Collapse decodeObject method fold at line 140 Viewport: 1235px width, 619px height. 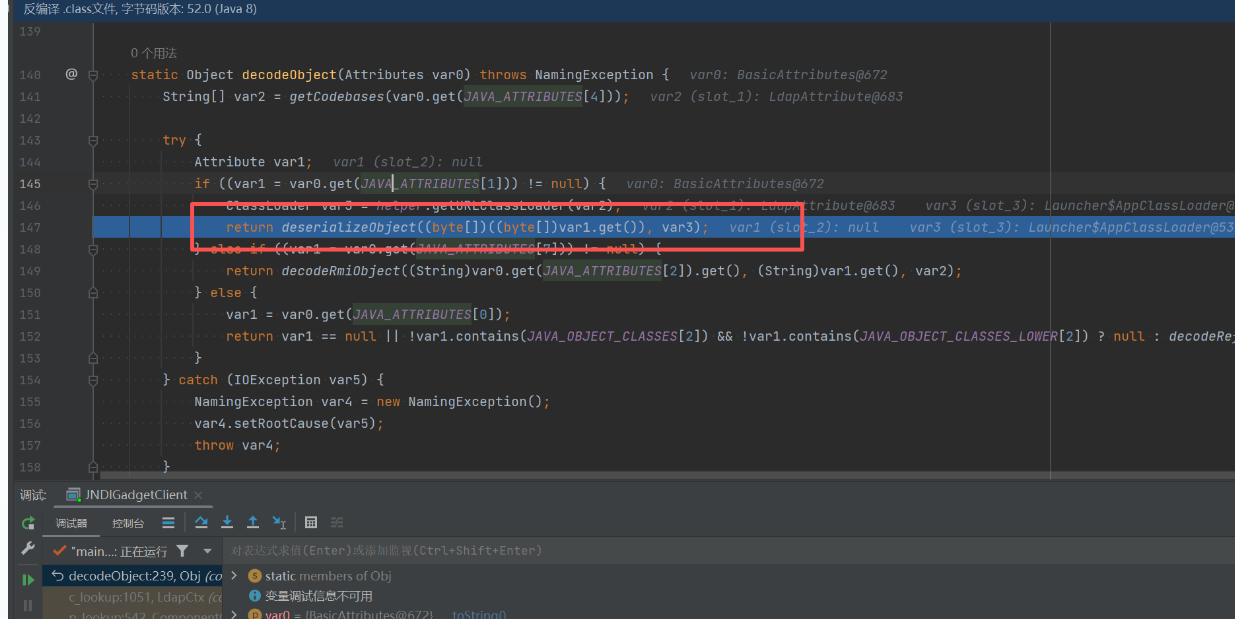click(x=93, y=75)
